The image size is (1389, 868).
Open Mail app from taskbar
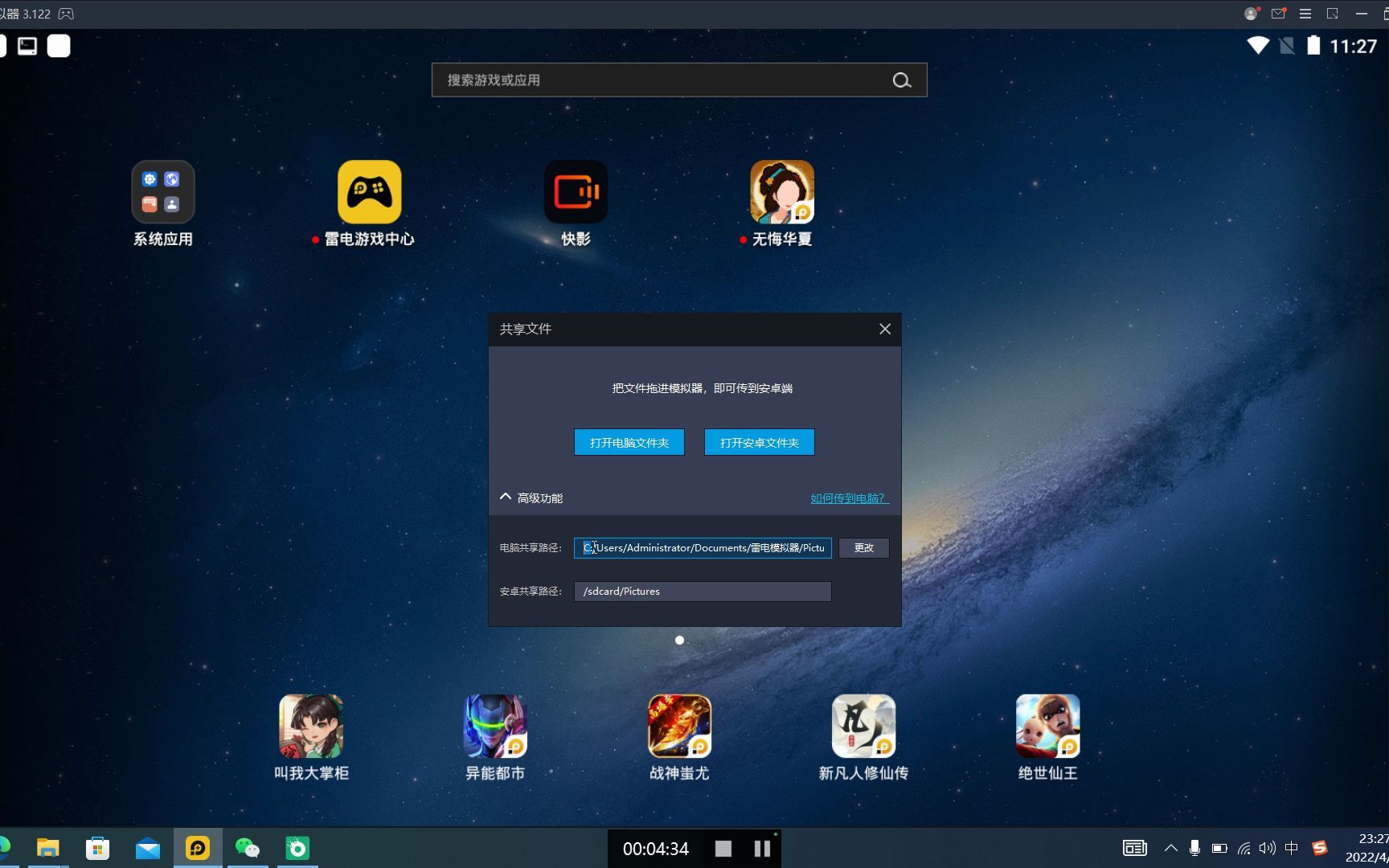tap(148, 848)
